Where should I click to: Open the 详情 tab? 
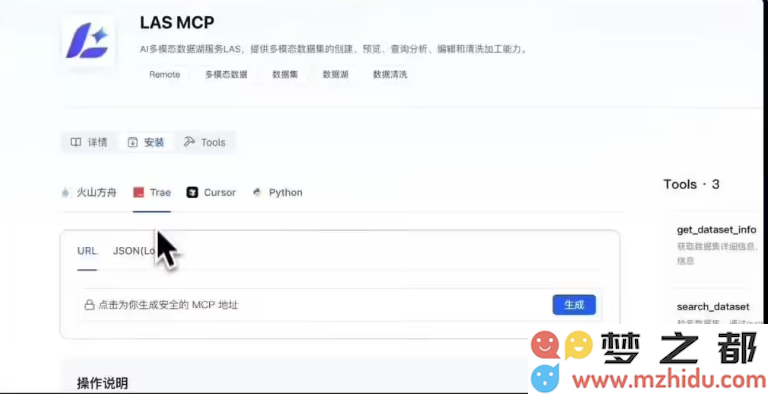point(89,143)
